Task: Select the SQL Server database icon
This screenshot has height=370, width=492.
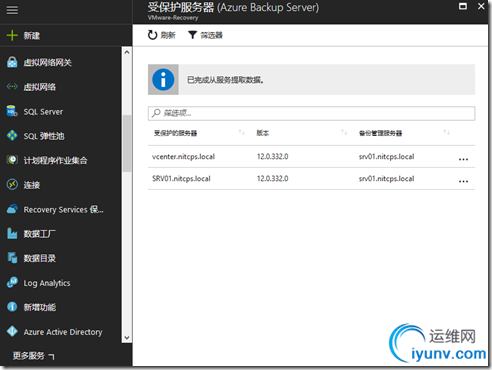Action: (12, 111)
